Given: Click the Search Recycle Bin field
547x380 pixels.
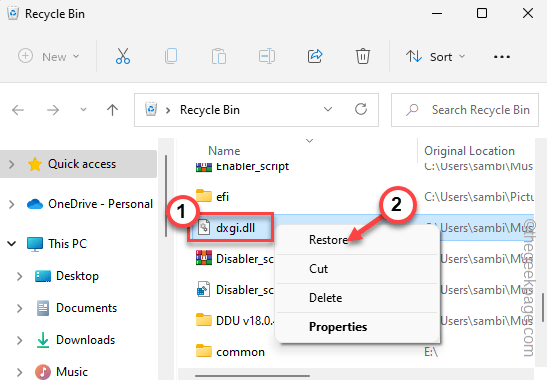Looking at the screenshot, I should (465, 110).
